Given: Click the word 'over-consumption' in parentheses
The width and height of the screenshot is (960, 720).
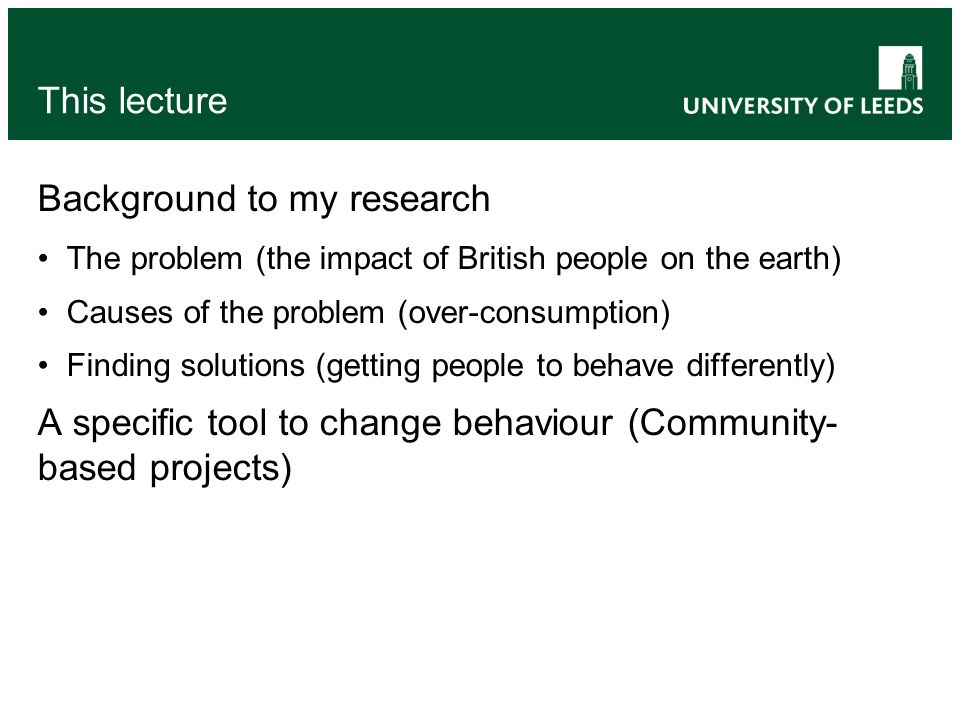Looking at the screenshot, I should tap(534, 313).
